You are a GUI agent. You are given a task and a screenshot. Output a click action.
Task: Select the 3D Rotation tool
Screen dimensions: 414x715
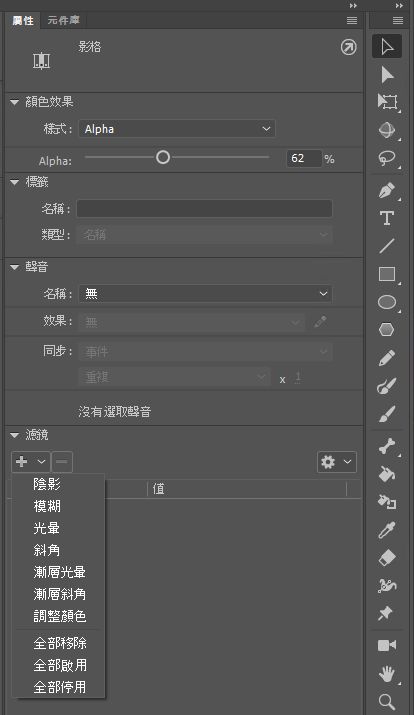pyautogui.click(x=387, y=130)
